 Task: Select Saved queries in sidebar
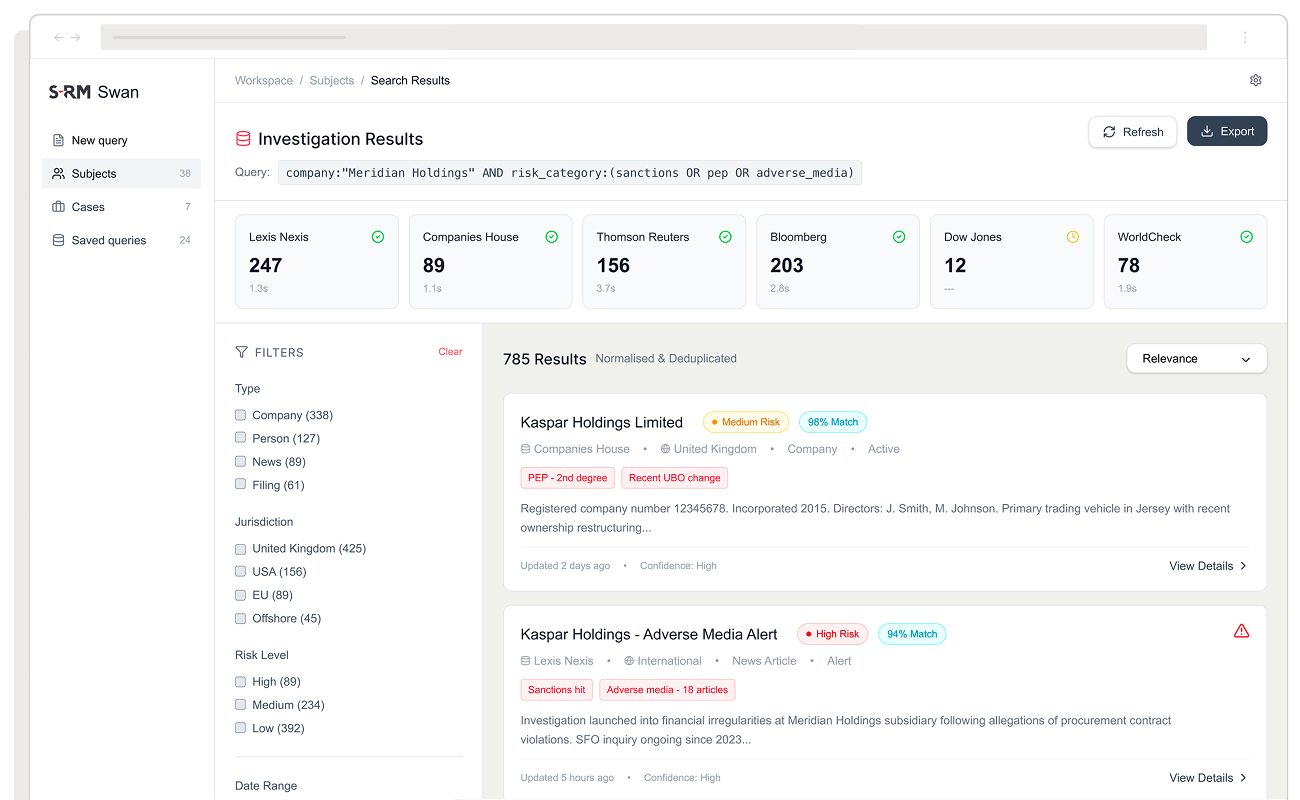click(x=121, y=240)
